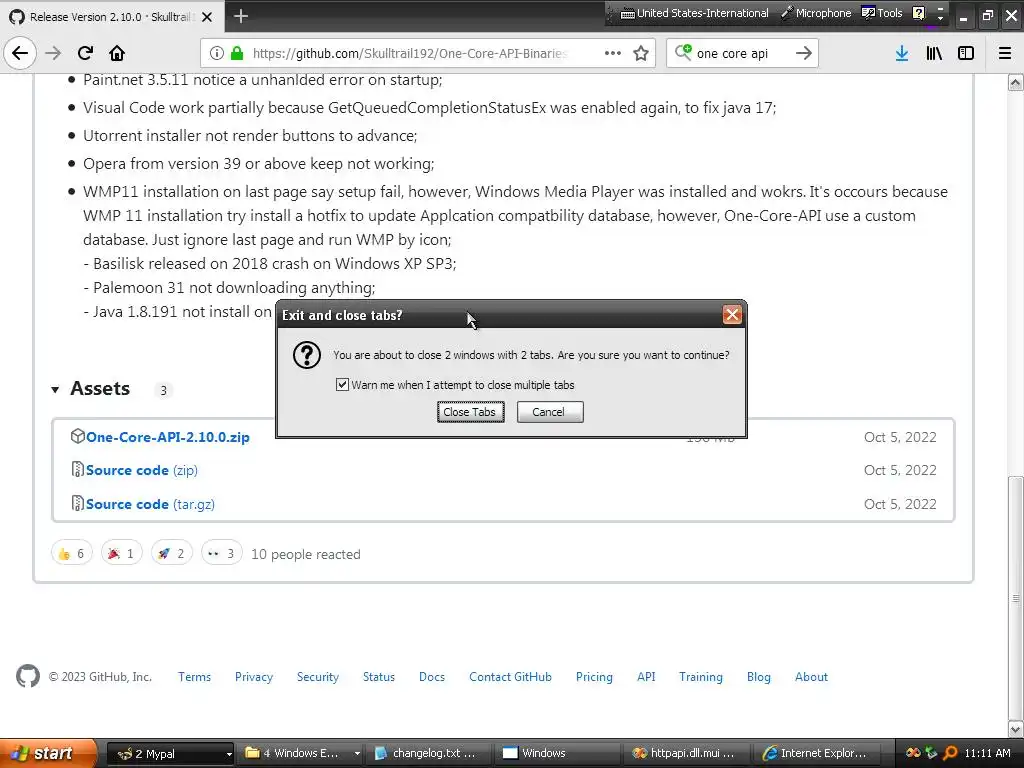Screen dimensions: 1024x768
Task: Click scrollbar down arrow
Action: (1015, 729)
